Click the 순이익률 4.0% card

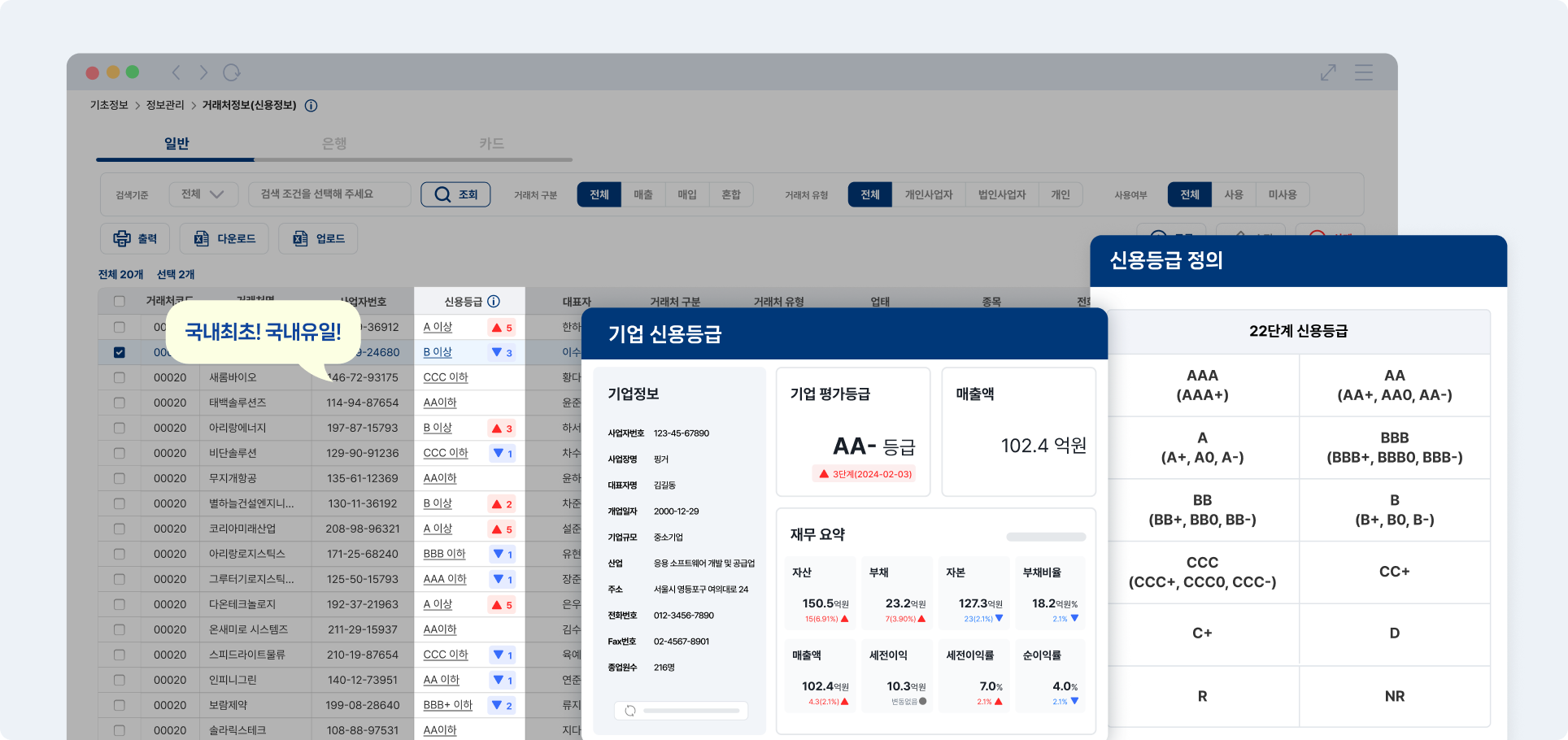point(1051,677)
